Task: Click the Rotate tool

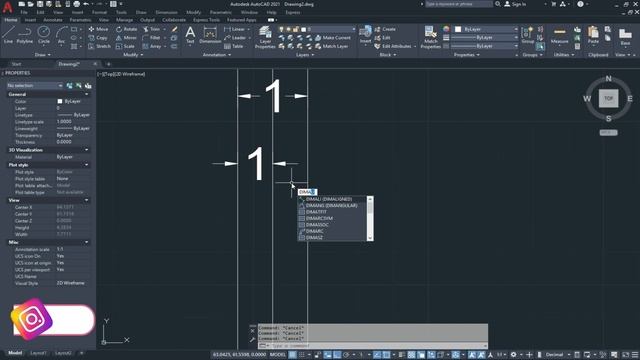Action: pyautogui.click(x=127, y=29)
